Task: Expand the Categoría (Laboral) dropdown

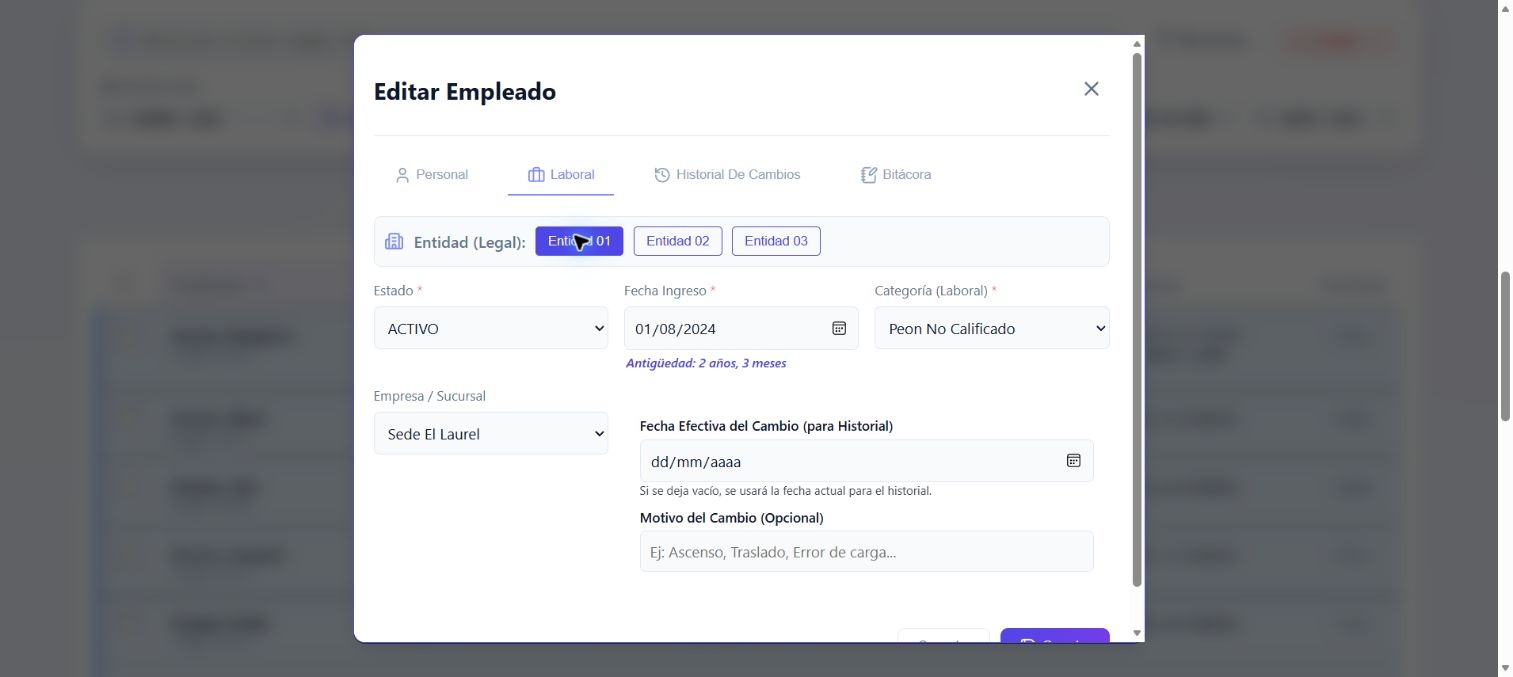Action: 992,328
